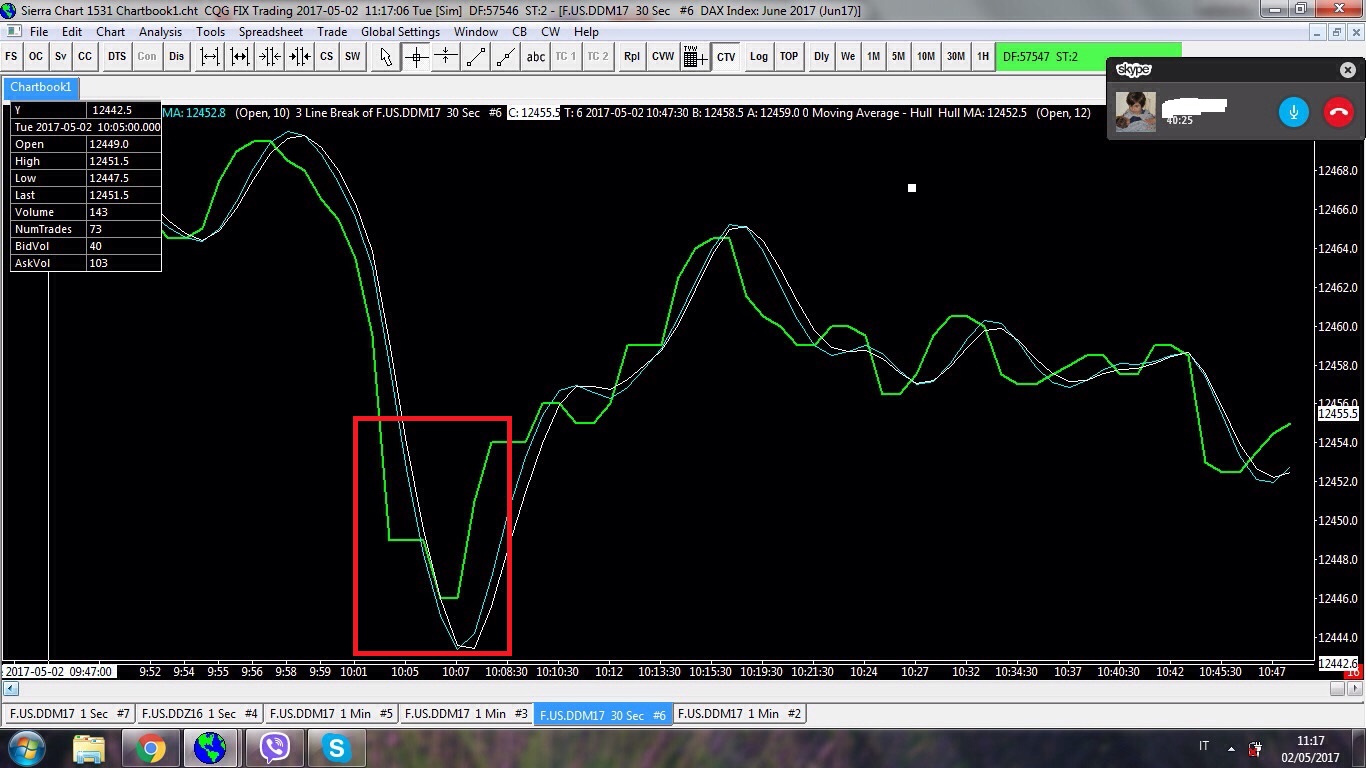Click the FS toolbar button
This screenshot has width=1366, height=768.
12,56
